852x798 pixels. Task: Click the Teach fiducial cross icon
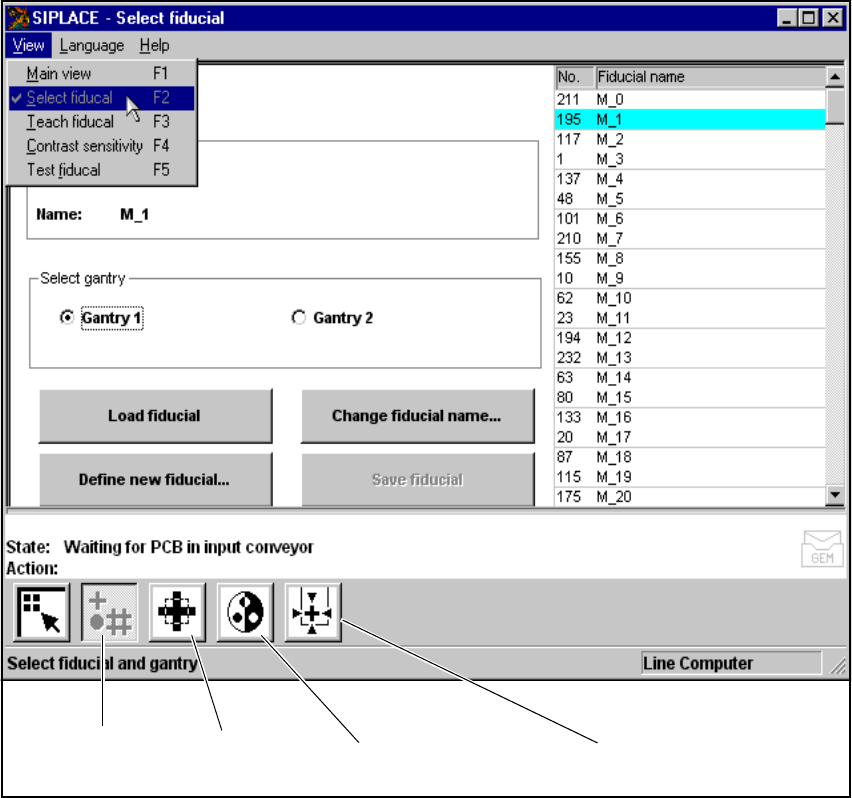tap(177, 613)
